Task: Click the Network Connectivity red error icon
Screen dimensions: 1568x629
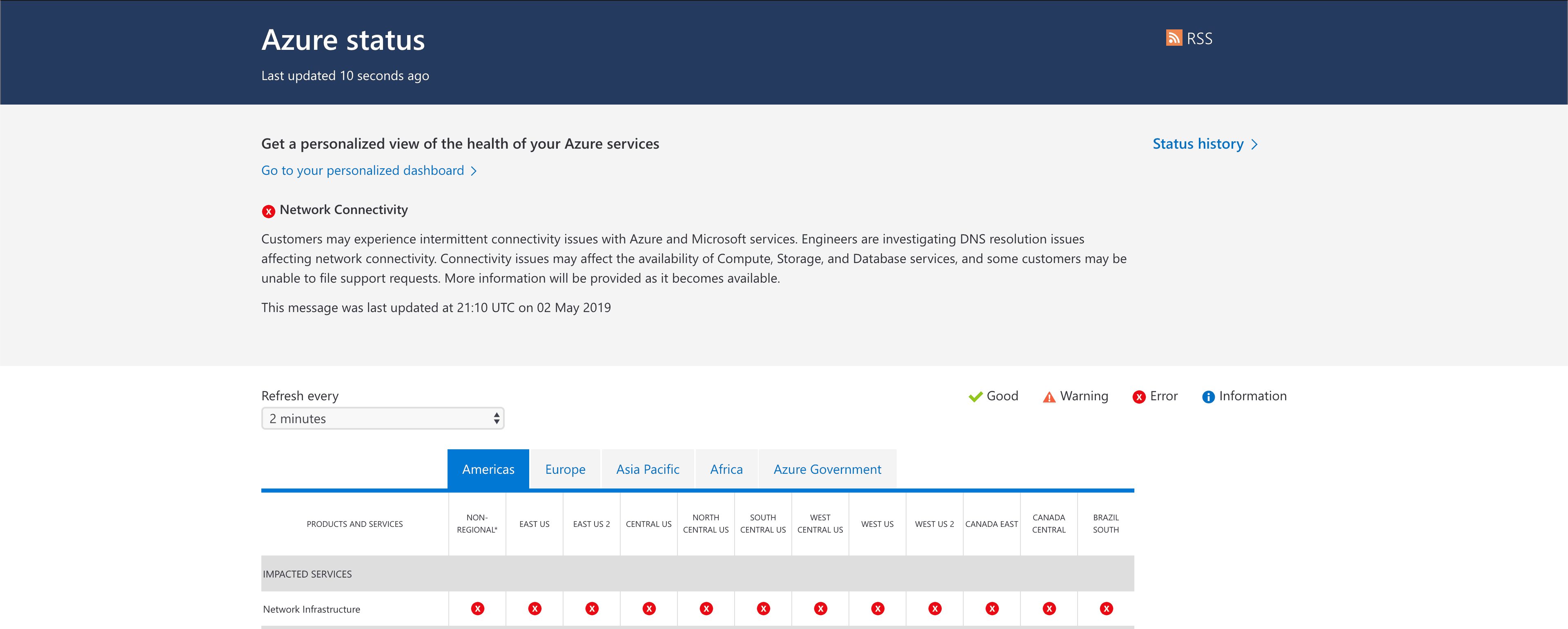Action: coord(268,211)
